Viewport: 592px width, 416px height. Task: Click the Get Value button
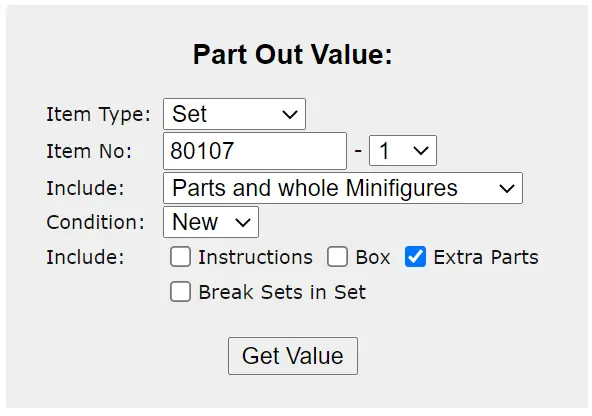click(293, 356)
